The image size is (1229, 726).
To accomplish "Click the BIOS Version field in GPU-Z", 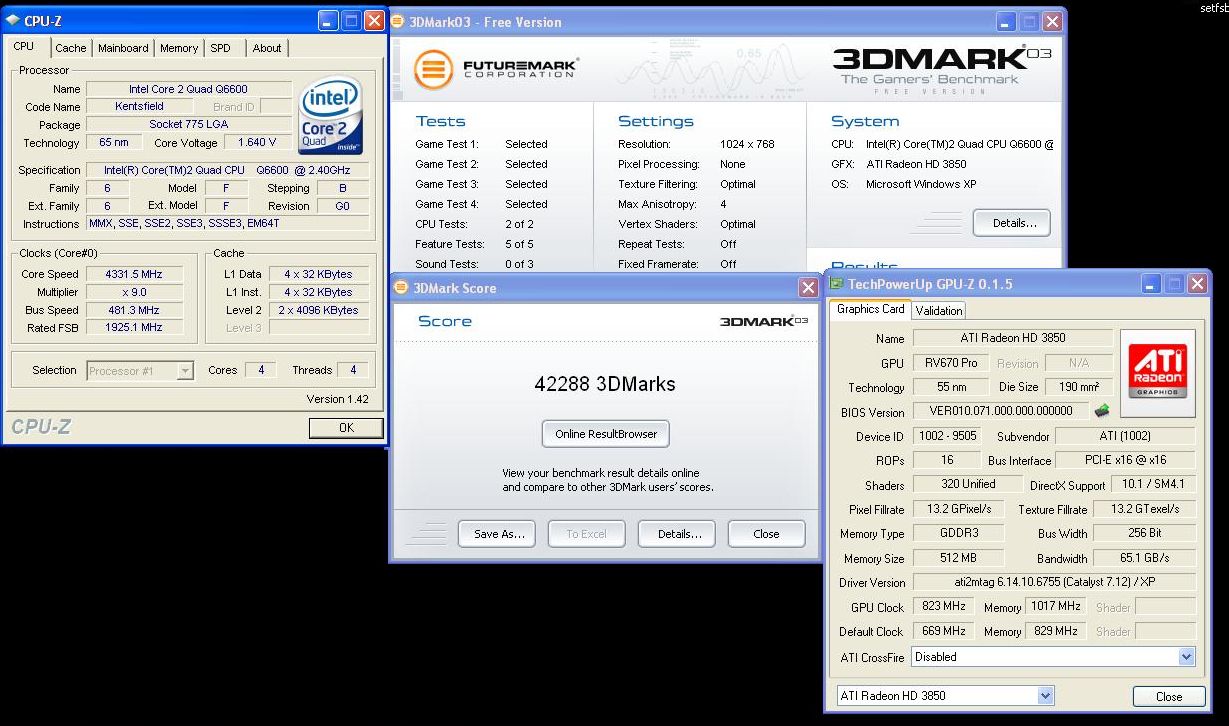I will (x=1002, y=411).
